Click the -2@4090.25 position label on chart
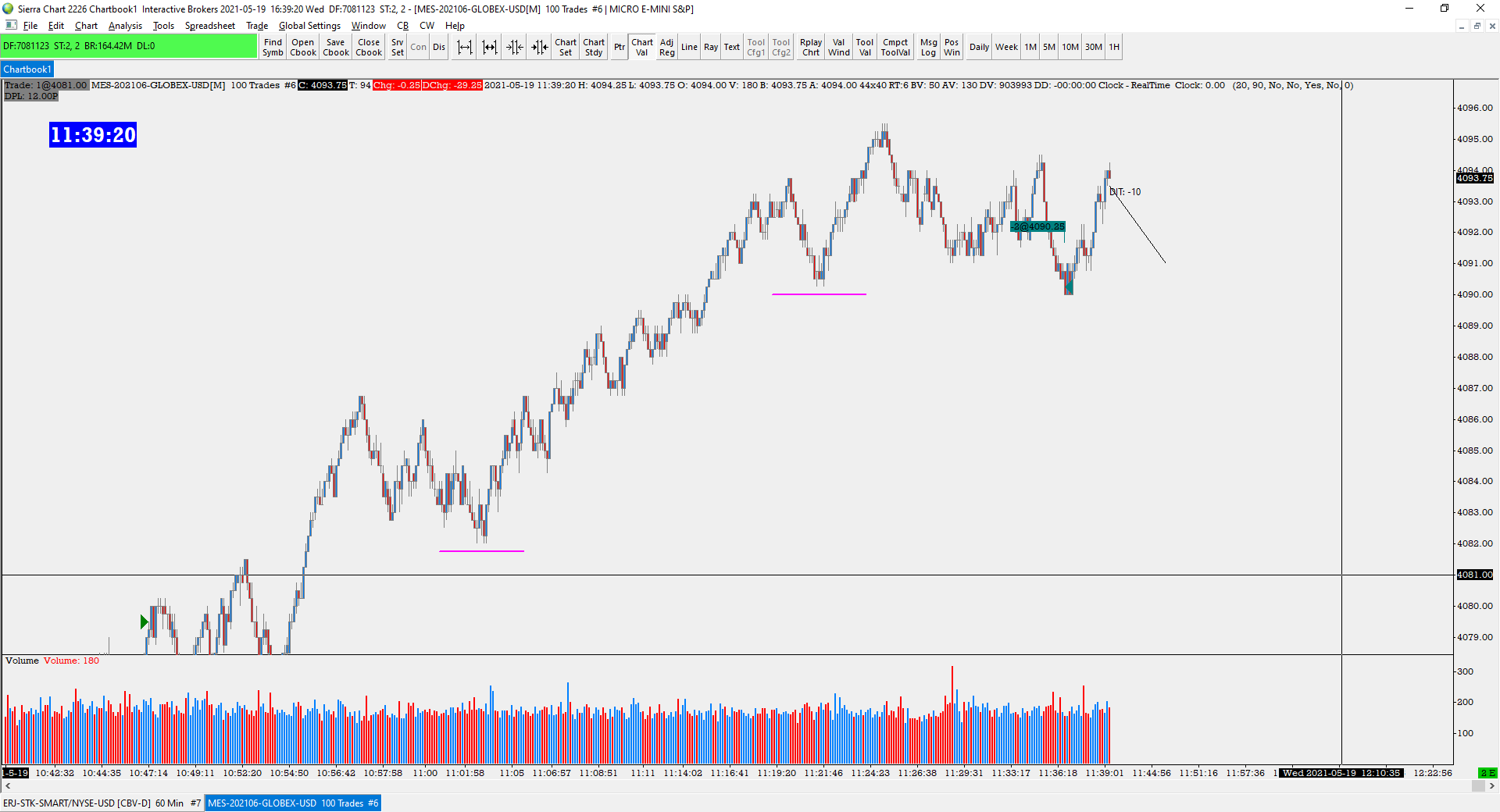Image resolution: width=1500 pixels, height=812 pixels. (x=1037, y=227)
